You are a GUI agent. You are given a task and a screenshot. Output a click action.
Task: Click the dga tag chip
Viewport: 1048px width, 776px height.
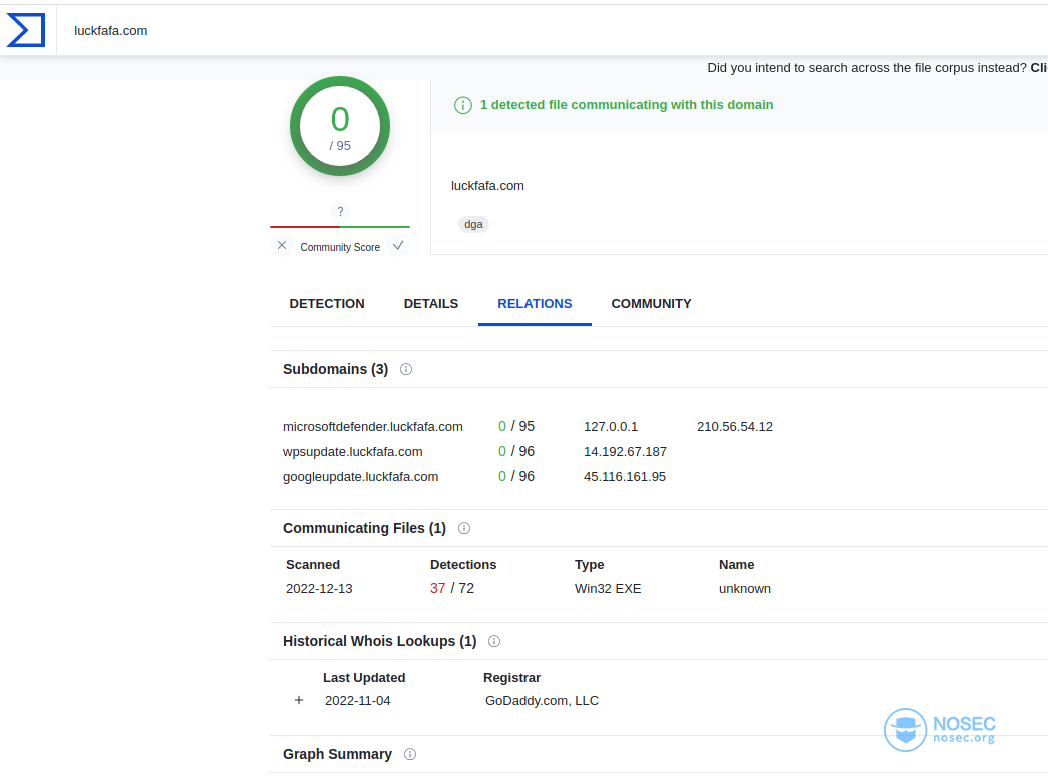pos(473,225)
